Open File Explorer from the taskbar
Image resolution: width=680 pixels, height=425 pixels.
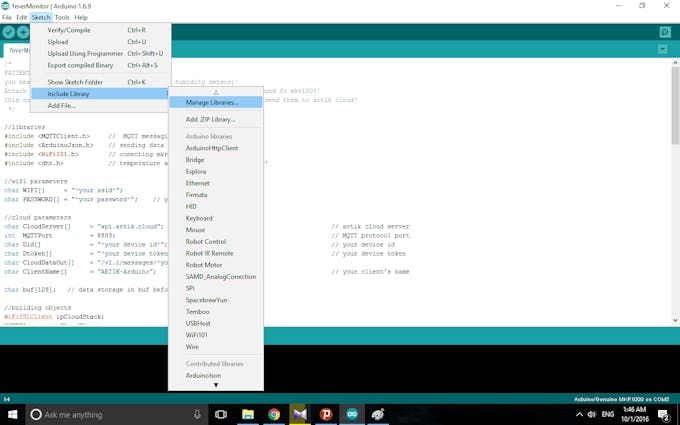(x=248, y=414)
